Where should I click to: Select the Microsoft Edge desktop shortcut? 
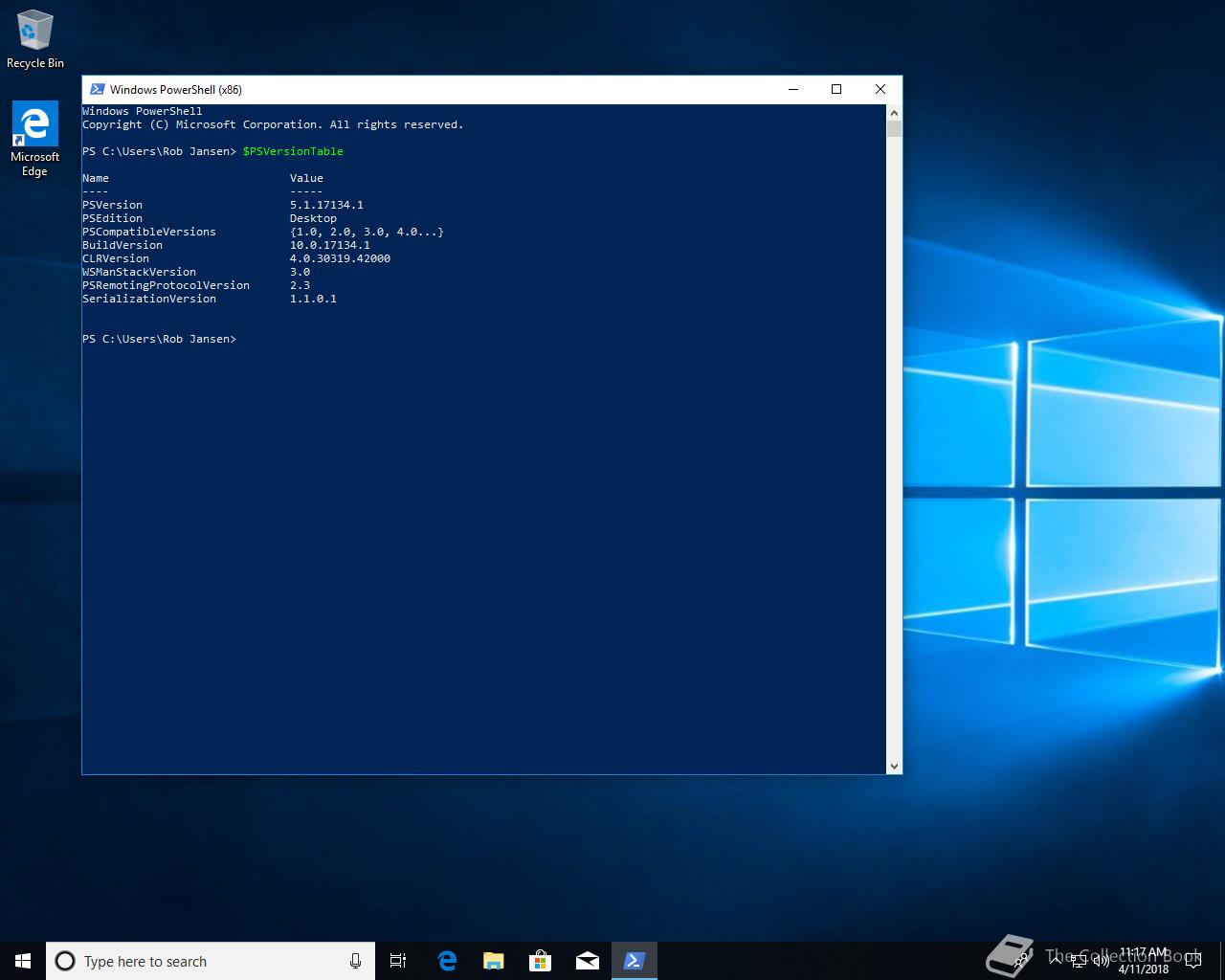(x=34, y=140)
